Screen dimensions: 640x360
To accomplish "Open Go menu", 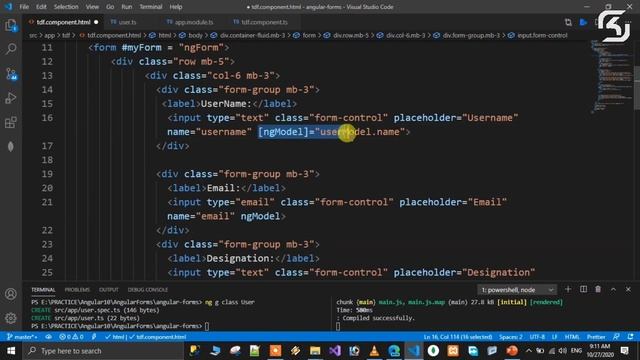I will [x=110, y=7].
